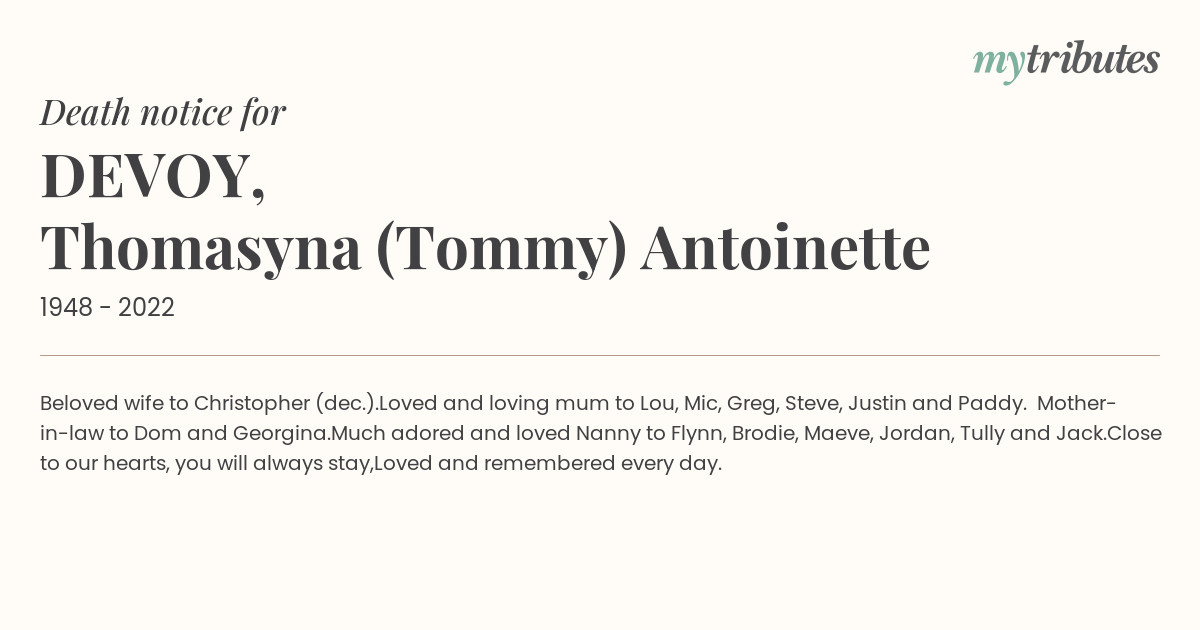
Task: Click the green 'my' part of the logo
Action: 998,65
